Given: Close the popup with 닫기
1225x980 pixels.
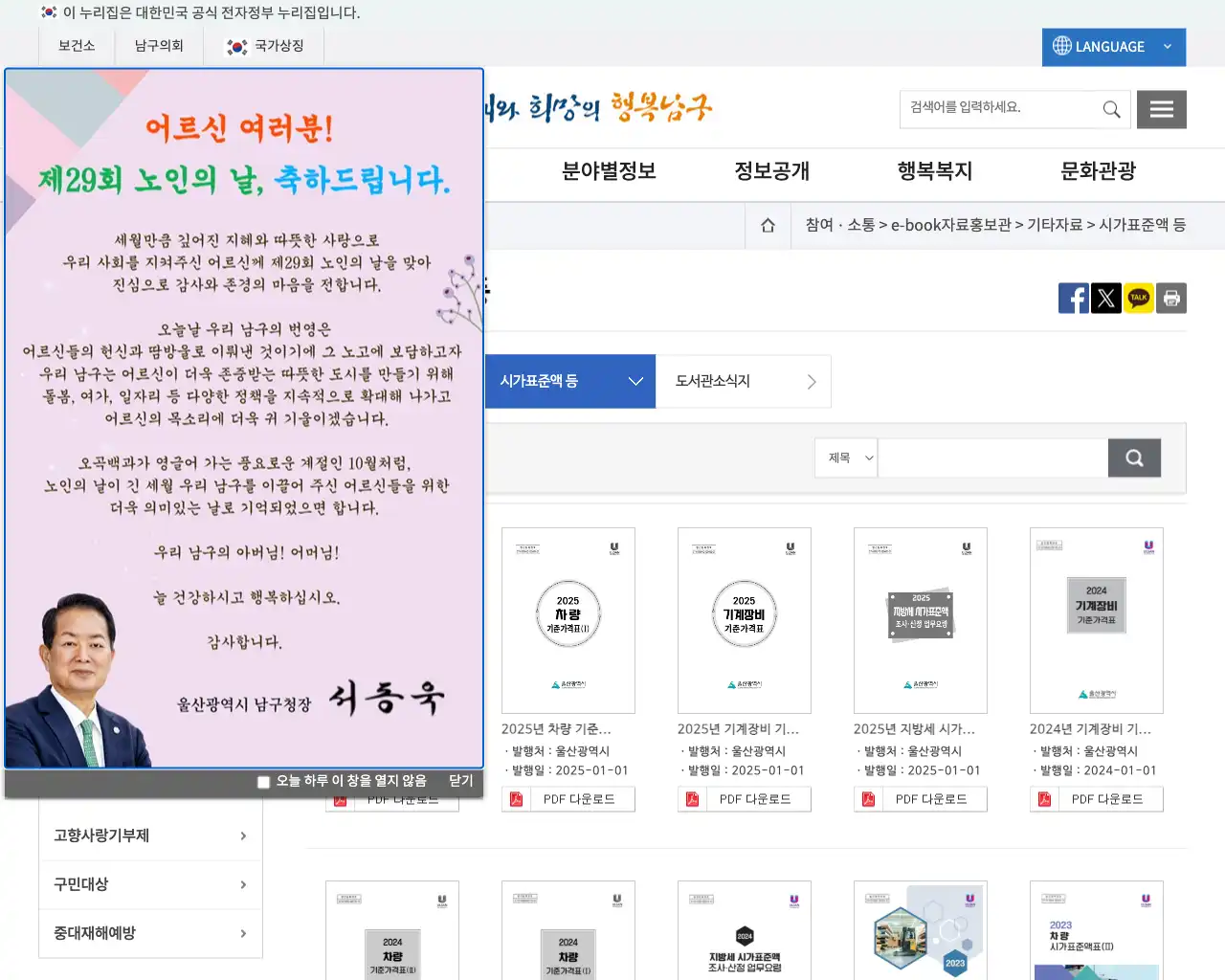Looking at the screenshot, I should point(461,781).
